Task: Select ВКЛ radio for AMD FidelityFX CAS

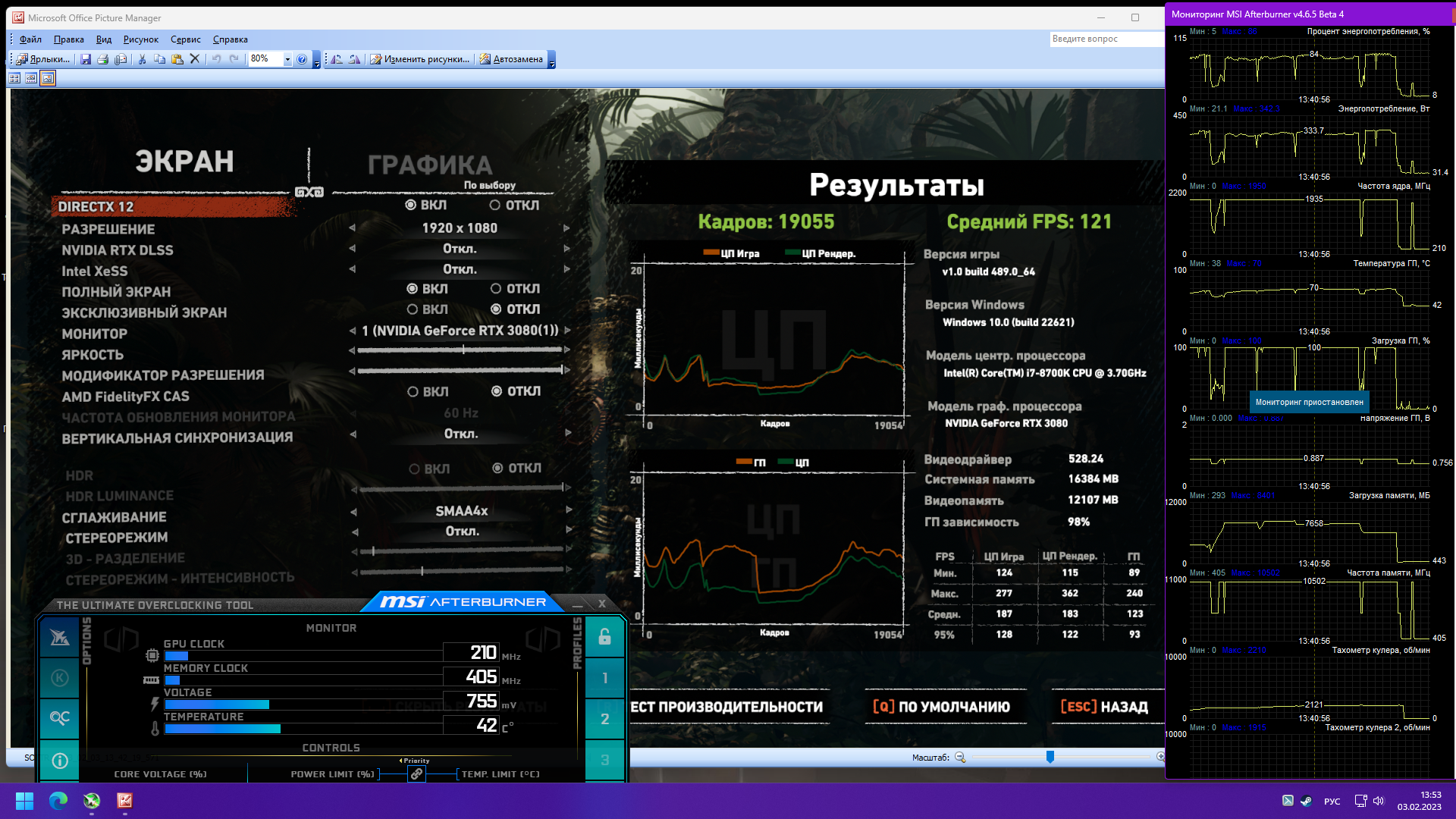Action: click(x=413, y=392)
